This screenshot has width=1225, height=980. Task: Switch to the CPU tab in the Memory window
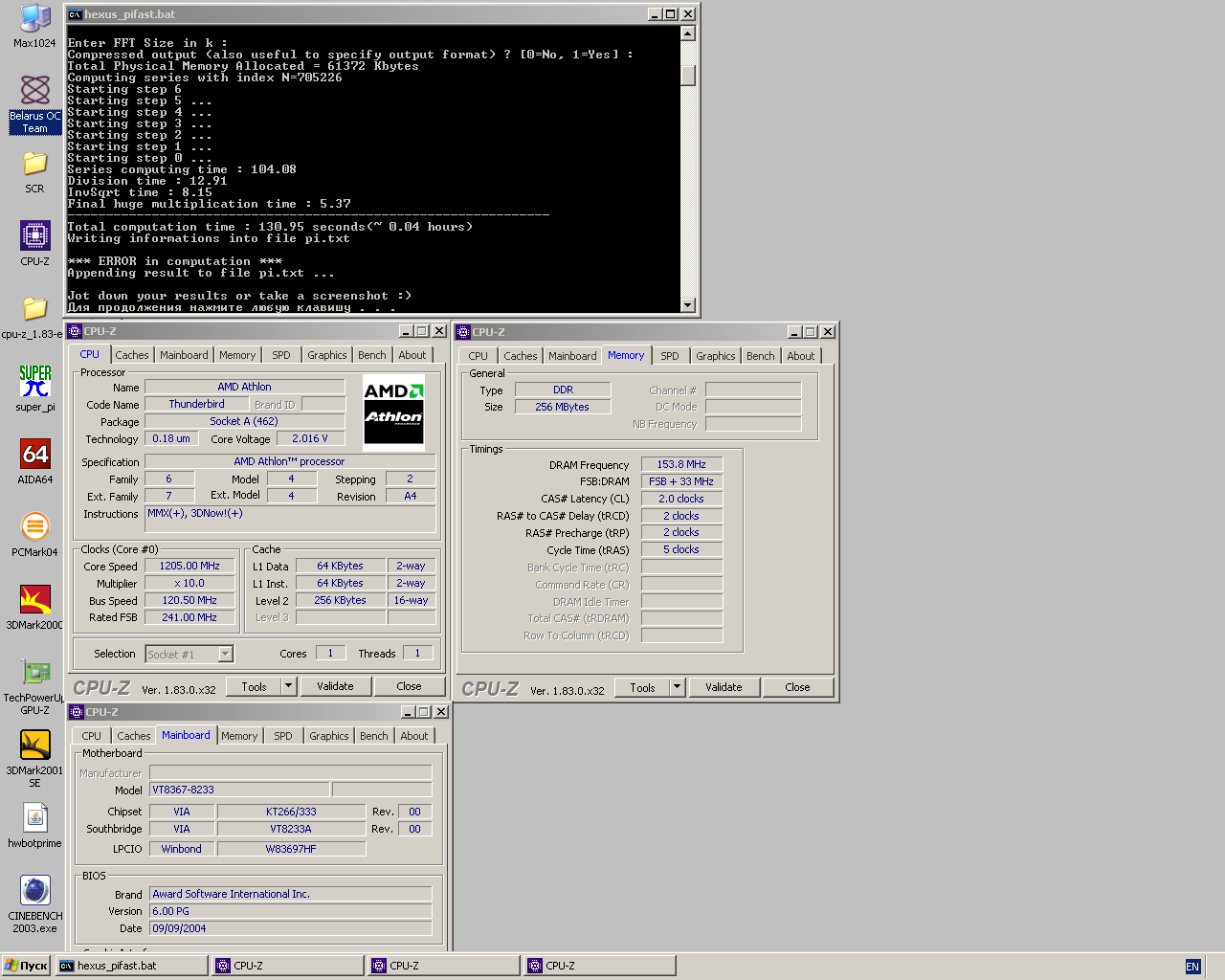point(479,356)
